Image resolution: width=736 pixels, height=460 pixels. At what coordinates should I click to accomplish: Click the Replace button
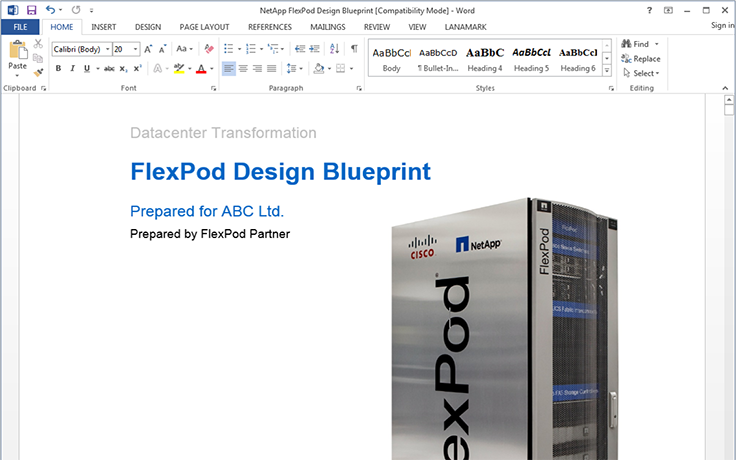[640, 58]
